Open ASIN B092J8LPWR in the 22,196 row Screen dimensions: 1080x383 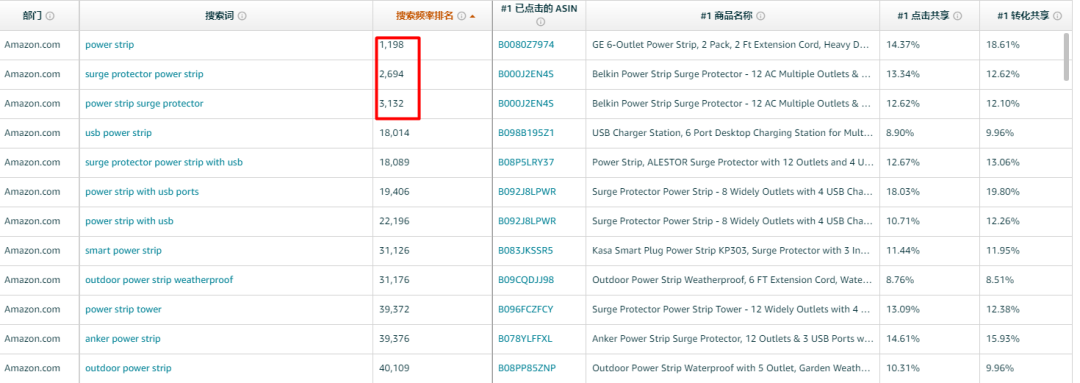click(x=527, y=221)
